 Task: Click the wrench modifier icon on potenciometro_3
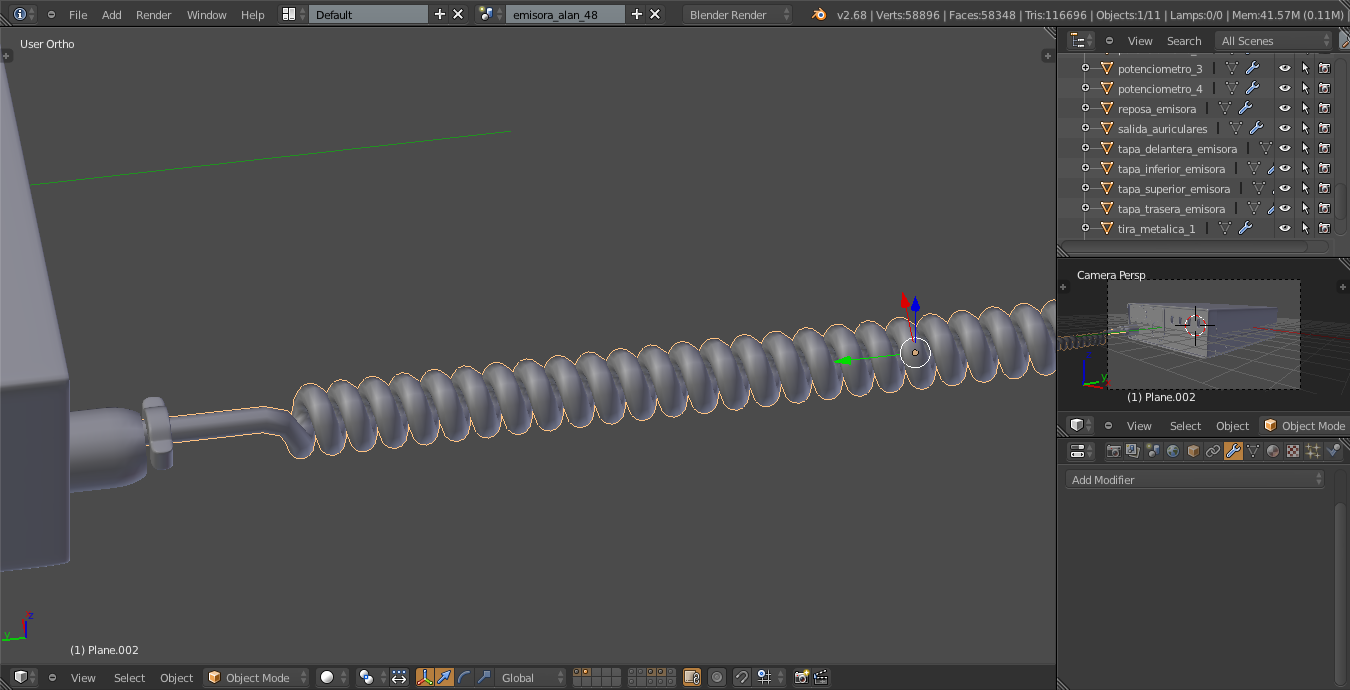pos(1252,68)
